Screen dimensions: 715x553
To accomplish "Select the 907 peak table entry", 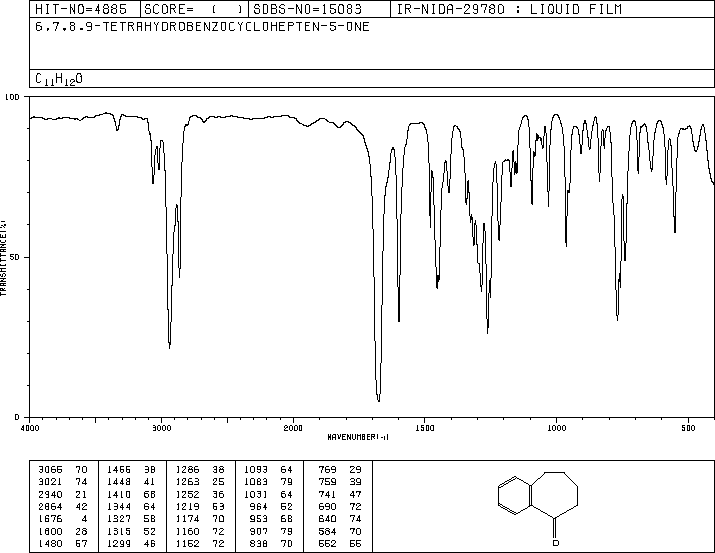I will click(271, 532).
